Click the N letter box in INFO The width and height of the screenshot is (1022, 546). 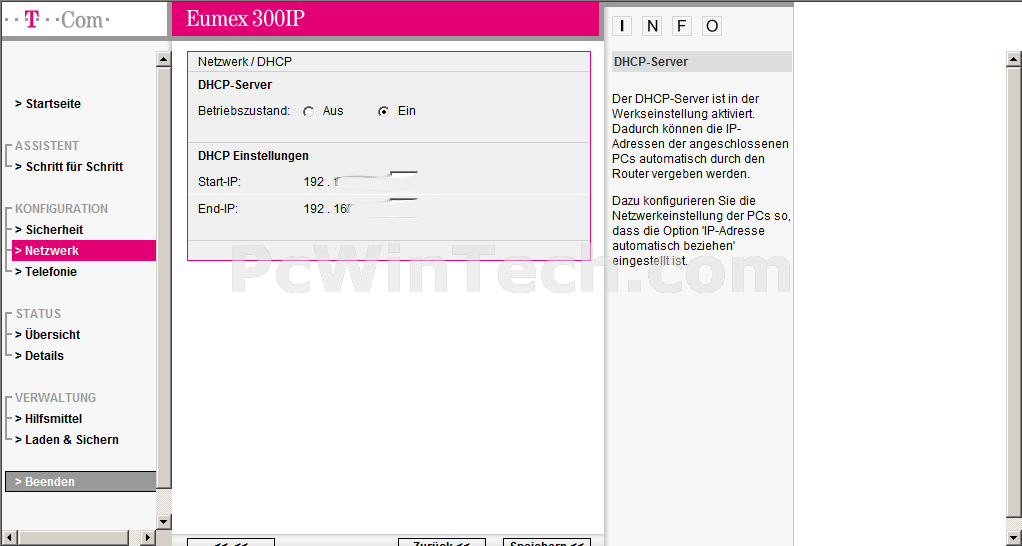pyautogui.click(x=652, y=26)
